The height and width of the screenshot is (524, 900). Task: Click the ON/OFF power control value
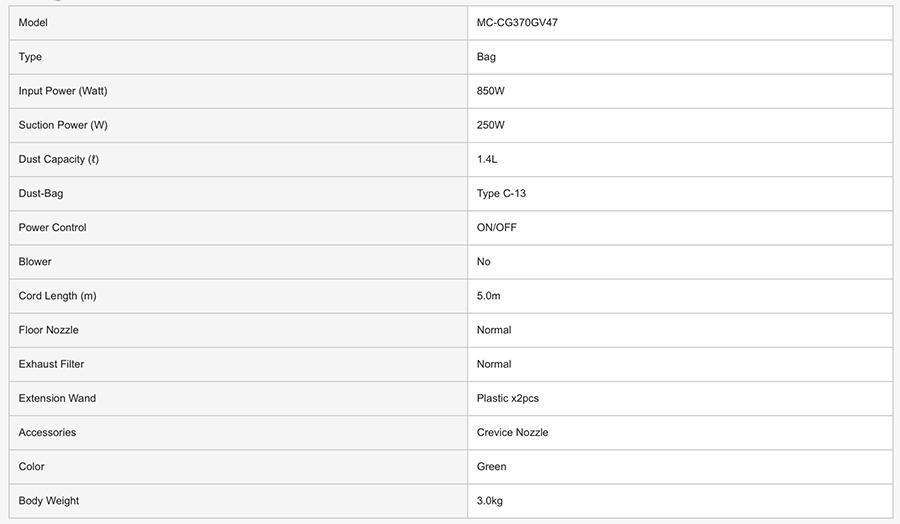click(497, 227)
